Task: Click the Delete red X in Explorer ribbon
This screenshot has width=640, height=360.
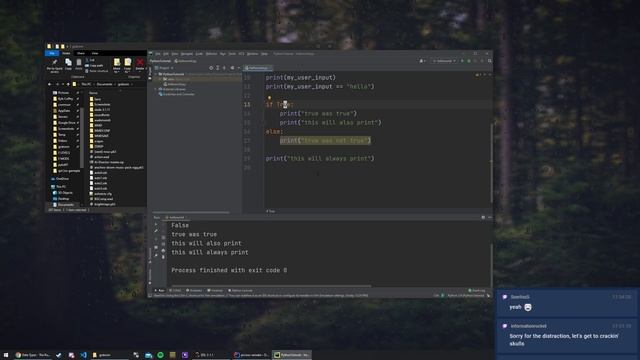Action: click(x=140, y=63)
